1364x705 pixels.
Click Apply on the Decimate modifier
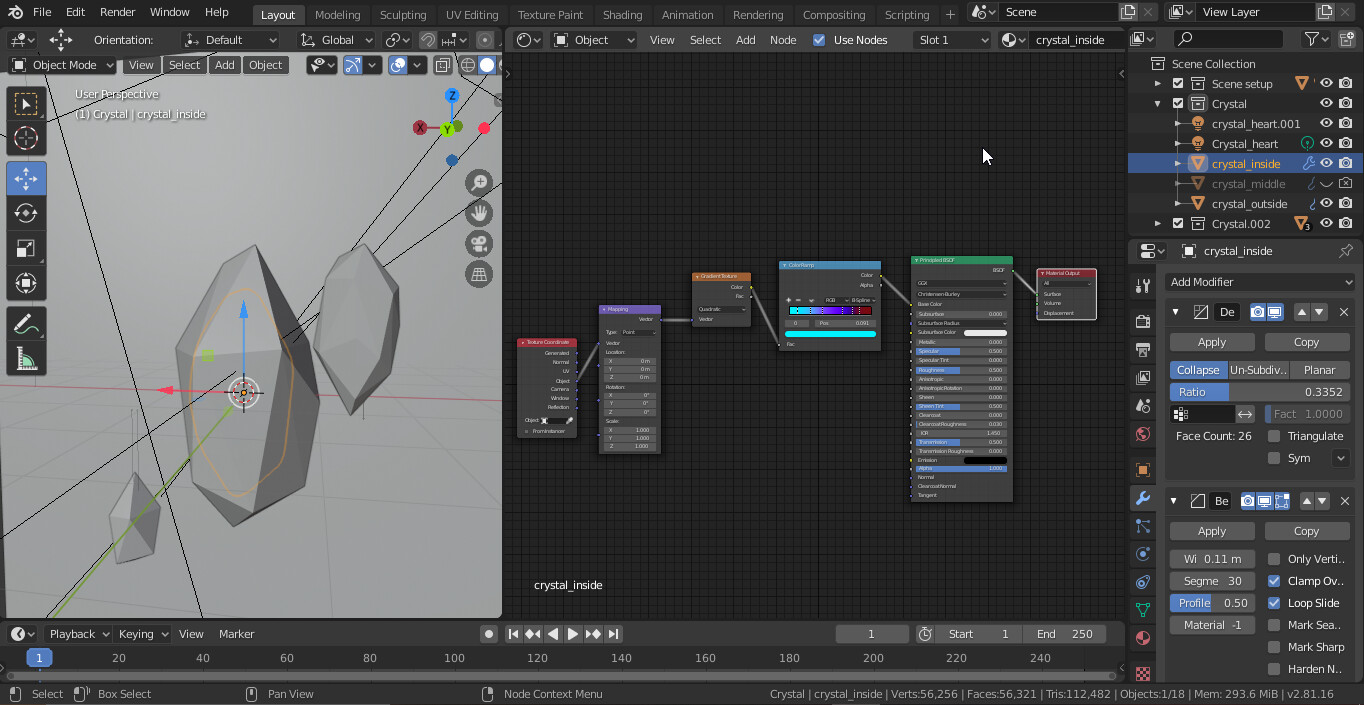pos(1212,342)
